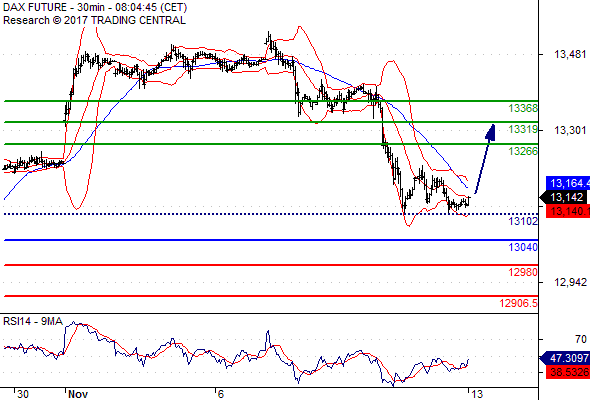Select the 13266 resistance level label
The image size is (590, 400).
pyautogui.click(x=523, y=151)
